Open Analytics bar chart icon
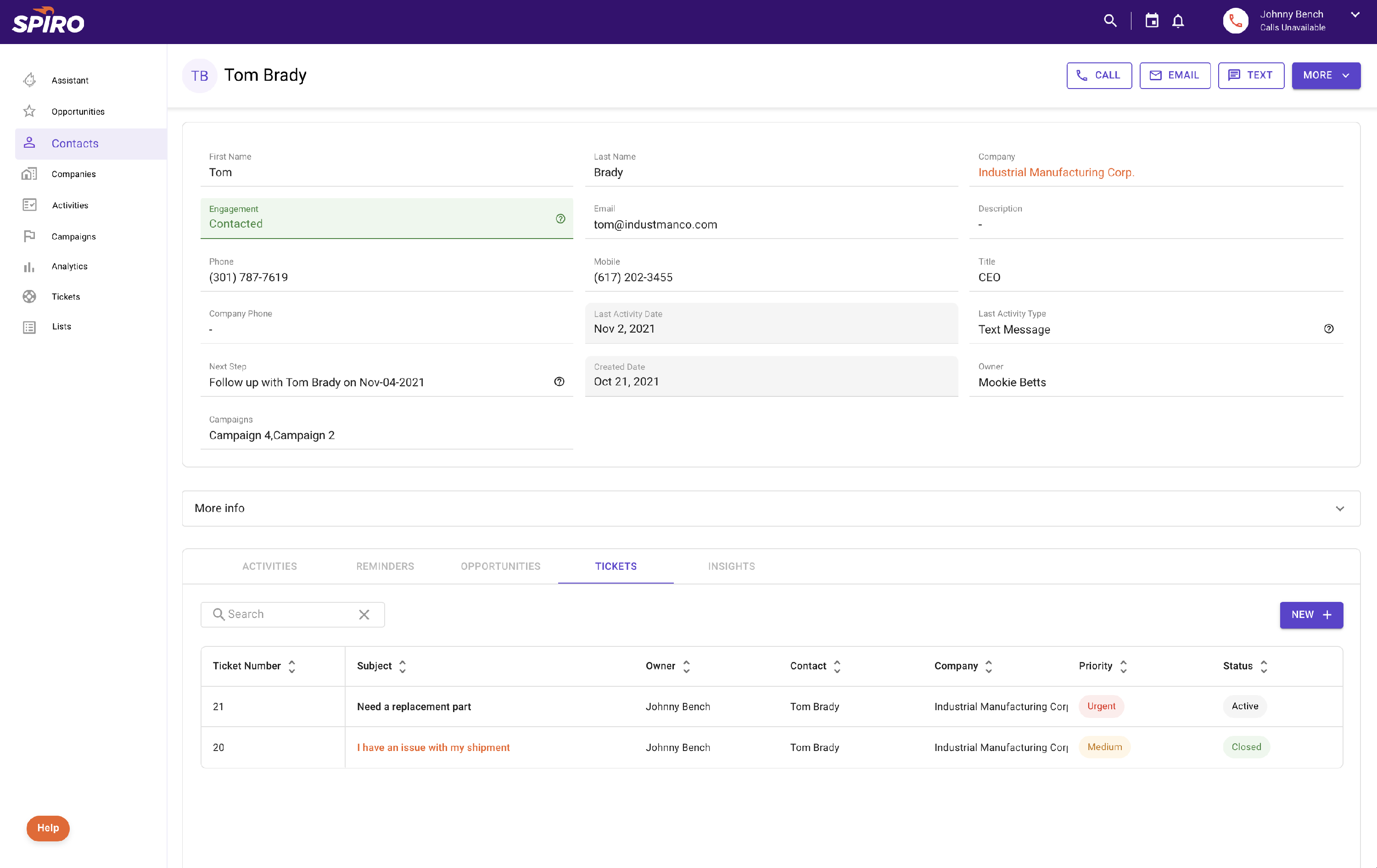The image size is (1377, 868). point(30,266)
